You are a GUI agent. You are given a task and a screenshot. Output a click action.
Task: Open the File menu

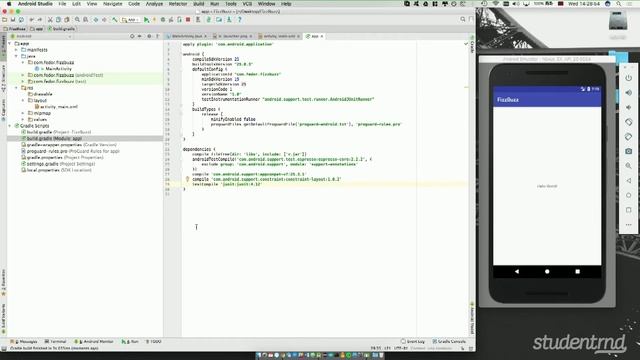pos(62,4)
